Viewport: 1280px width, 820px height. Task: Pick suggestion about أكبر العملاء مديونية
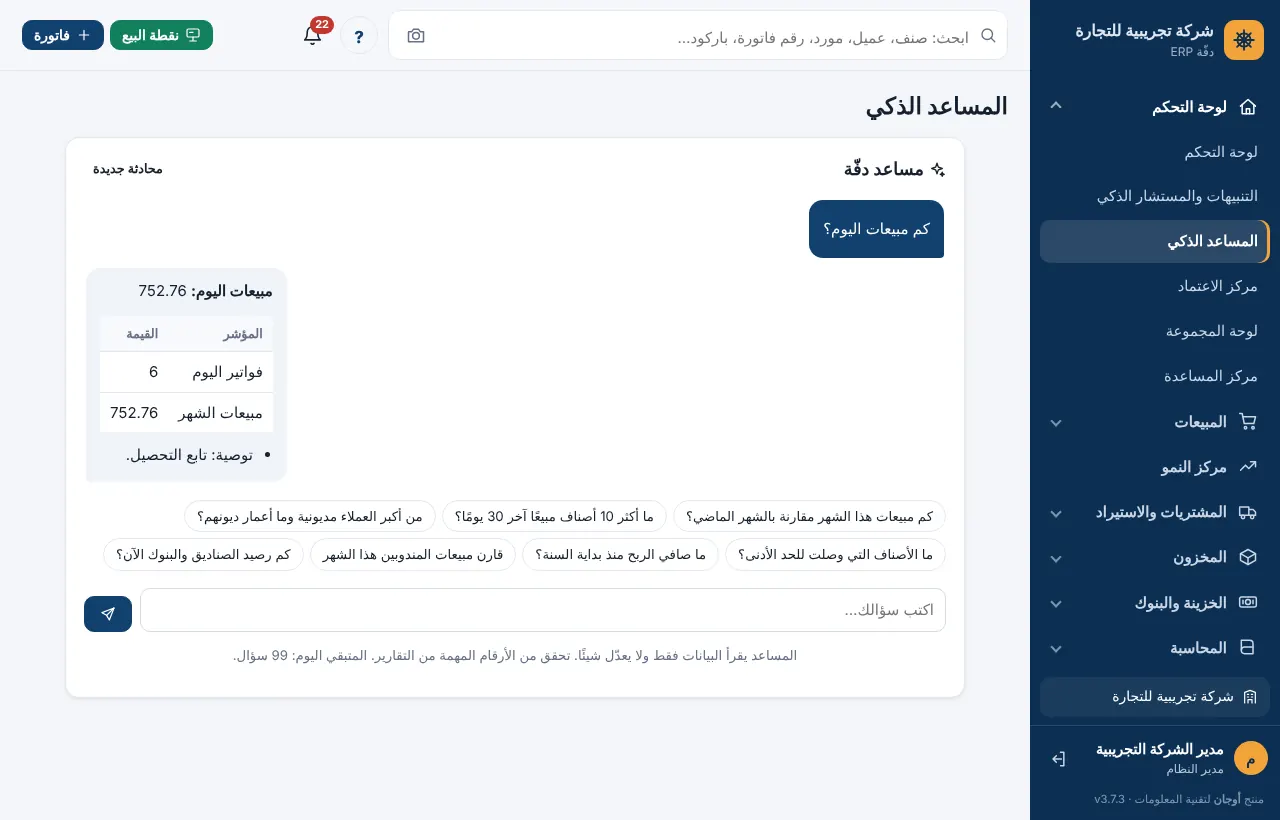tap(310, 516)
